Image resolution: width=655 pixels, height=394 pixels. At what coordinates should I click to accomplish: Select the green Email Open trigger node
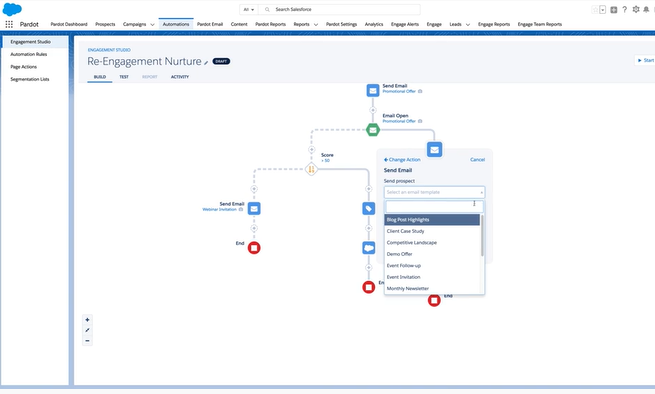tap(373, 130)
